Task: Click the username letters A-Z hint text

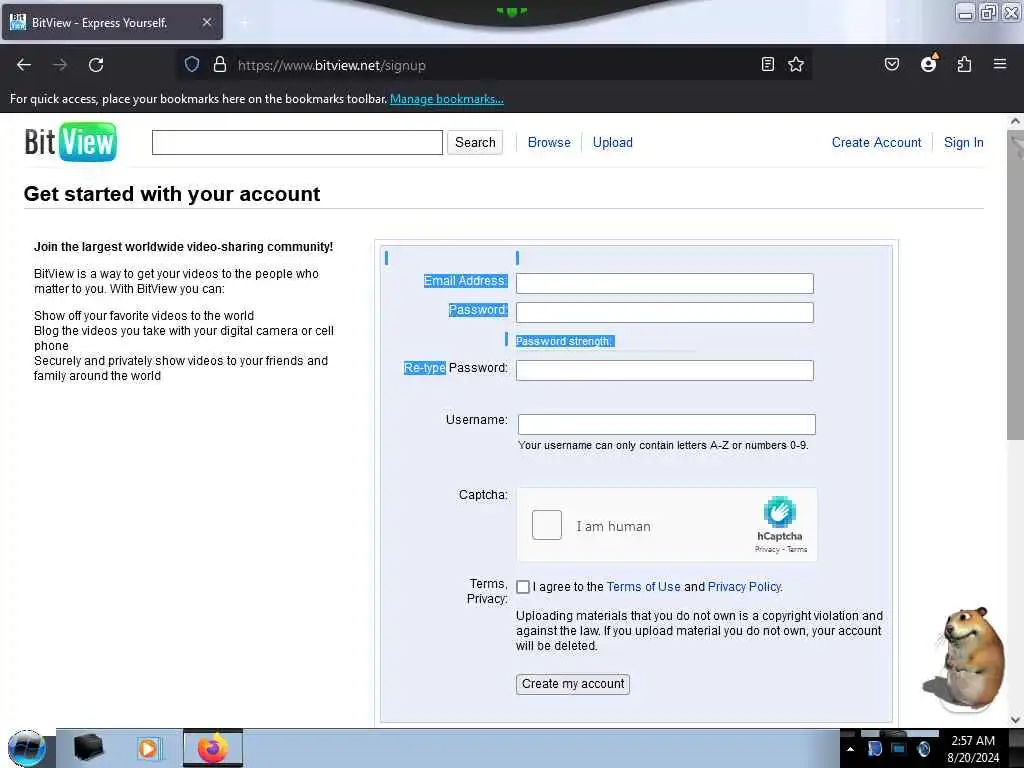Action: click(663, 445)
